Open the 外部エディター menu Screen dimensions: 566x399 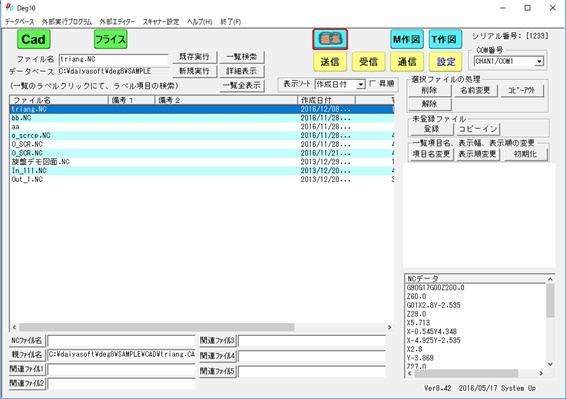117,22
